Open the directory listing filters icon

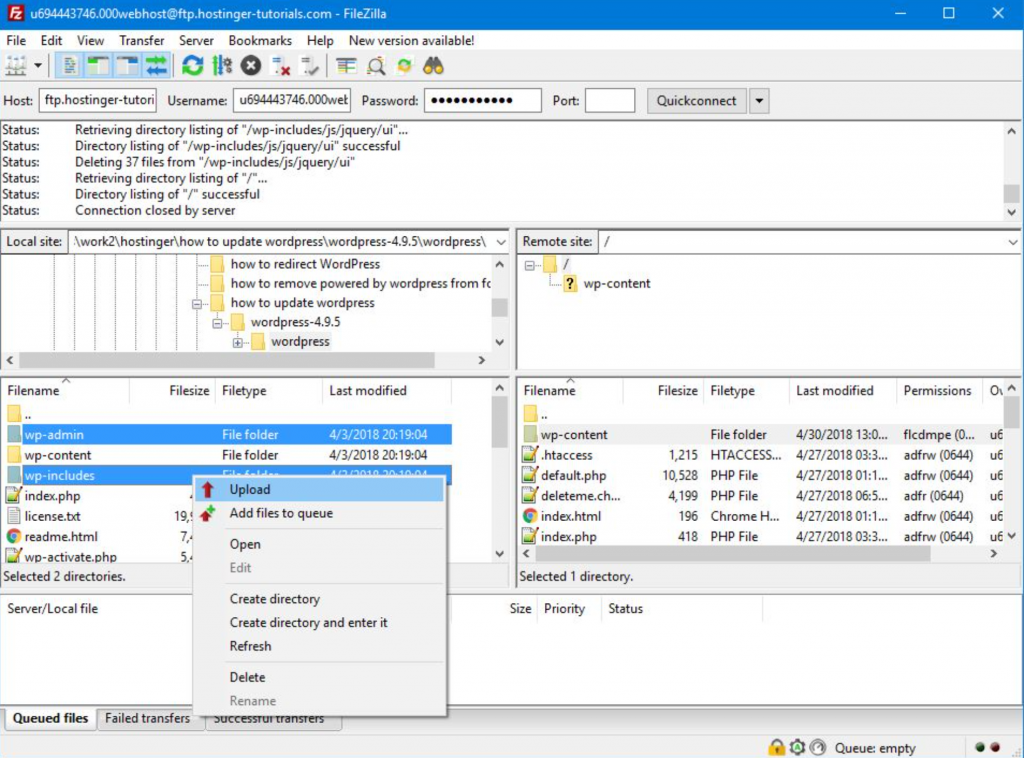tap(346, 66)
